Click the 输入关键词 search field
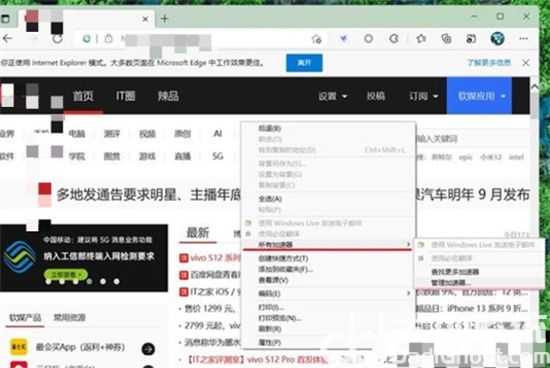The image size is (550, 368). (472, 139)
